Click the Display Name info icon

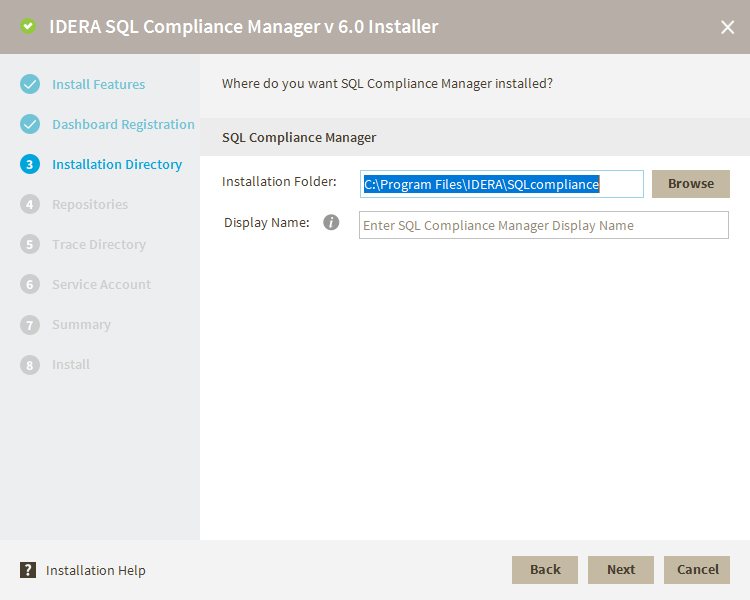tap(331, 222)
